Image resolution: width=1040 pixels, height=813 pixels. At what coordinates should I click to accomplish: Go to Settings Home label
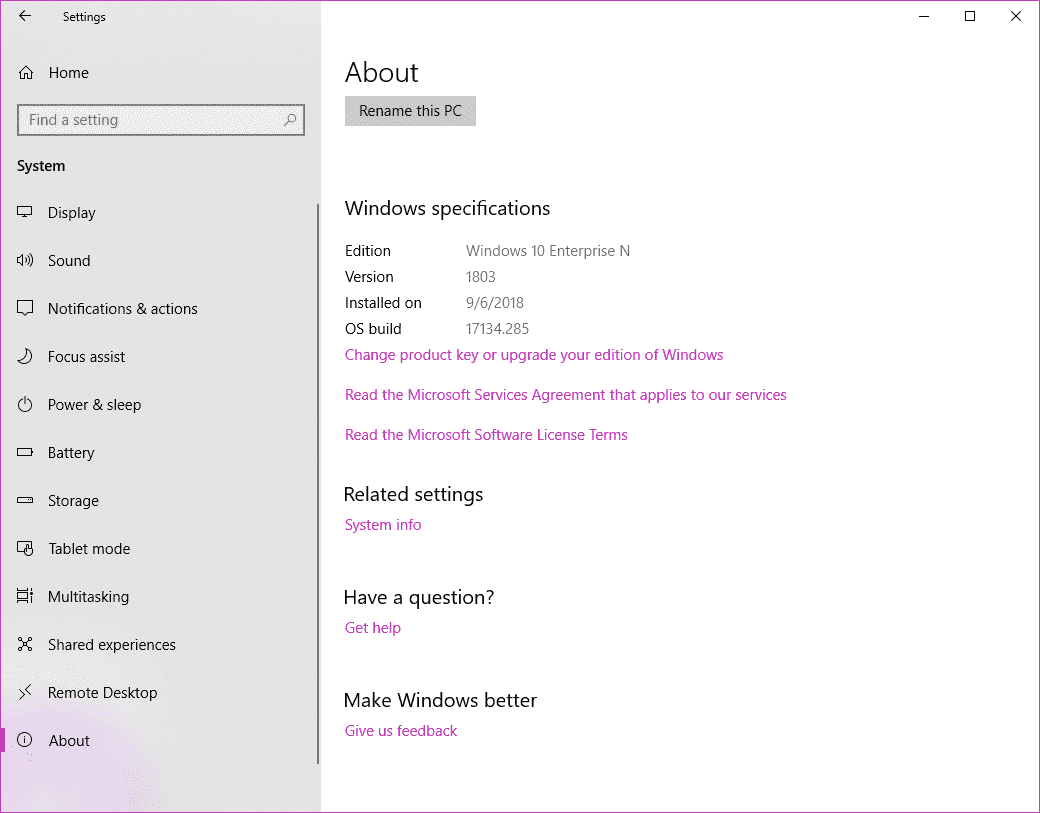click(x=68, y=73)
